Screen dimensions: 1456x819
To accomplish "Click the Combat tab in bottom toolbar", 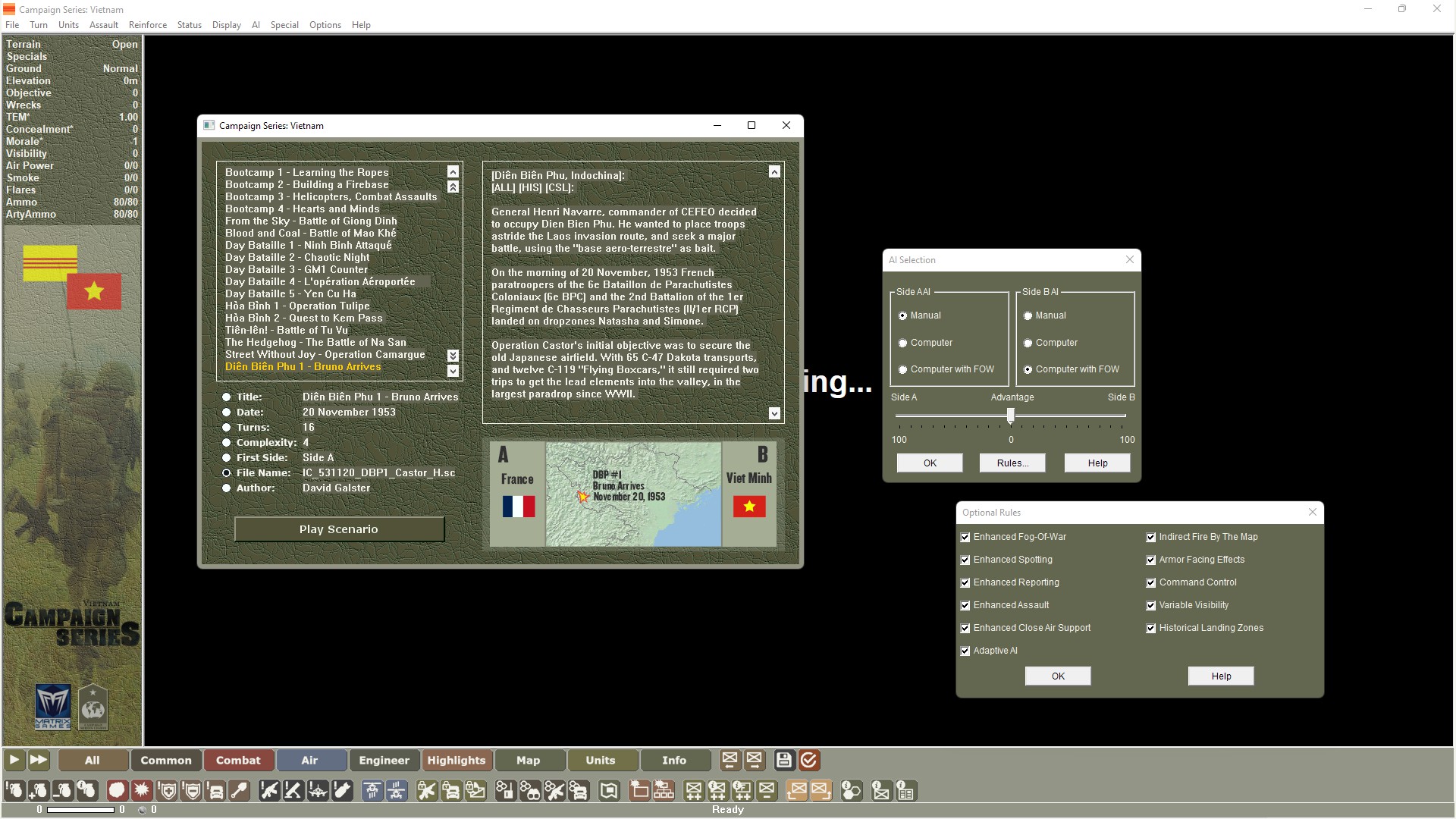I will (x=238, y=760).
